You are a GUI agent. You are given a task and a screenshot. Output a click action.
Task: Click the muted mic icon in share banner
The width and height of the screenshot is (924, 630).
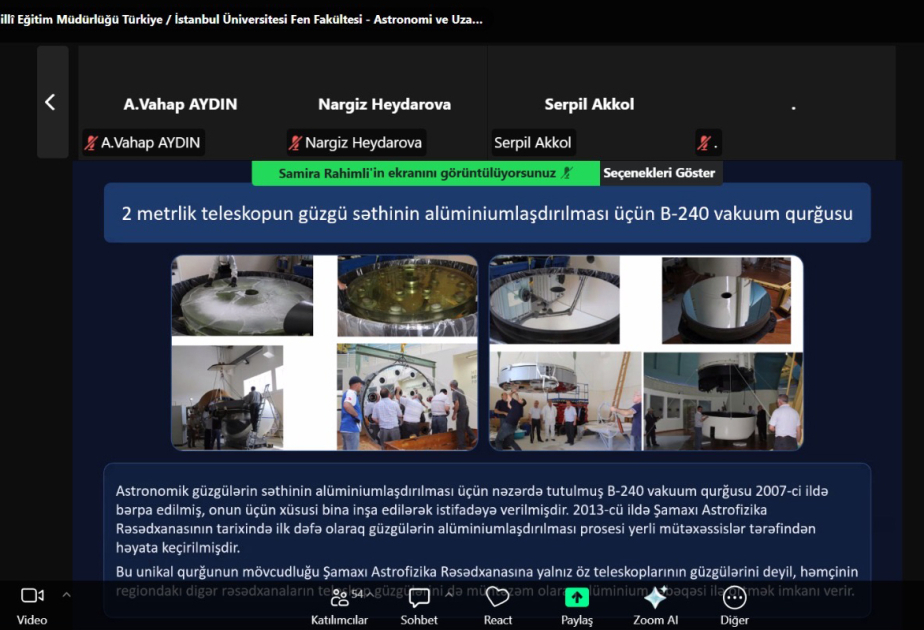tap(567, 173)
